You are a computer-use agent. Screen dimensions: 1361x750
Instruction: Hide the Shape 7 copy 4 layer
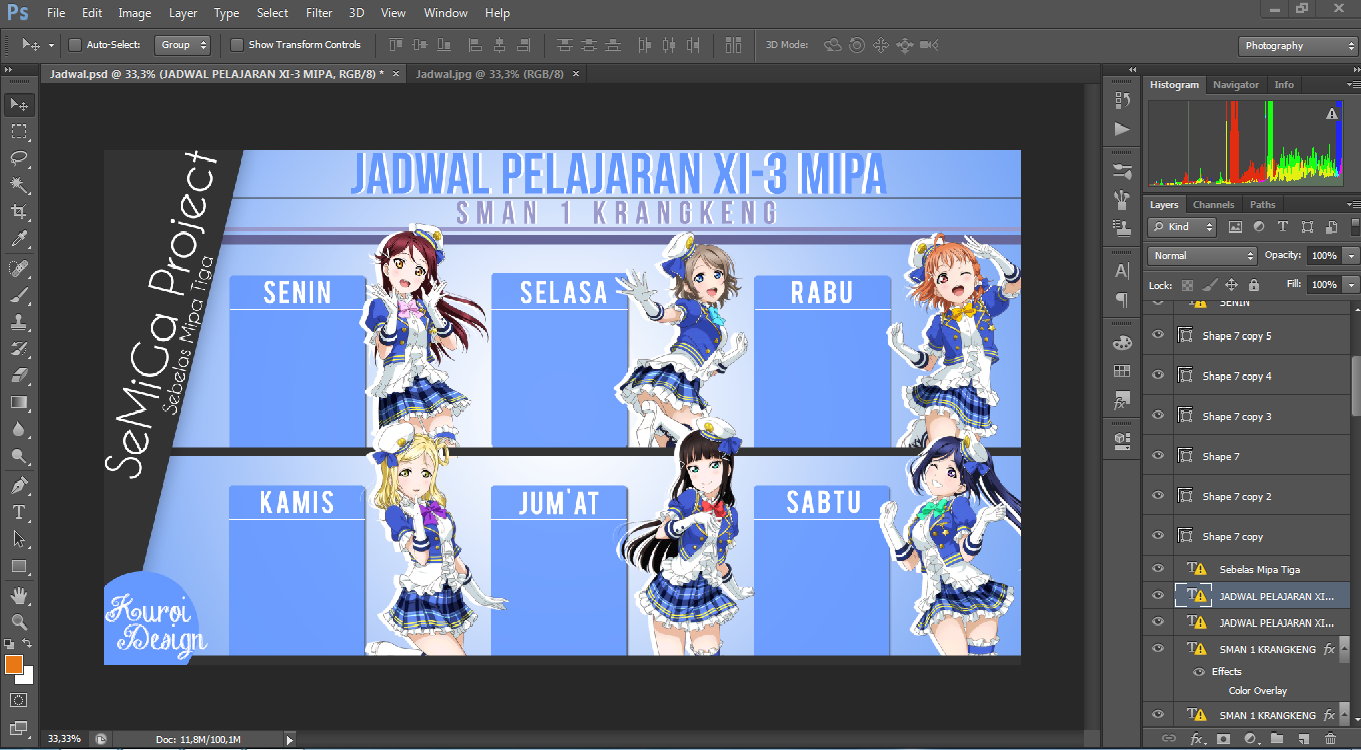click(1158, 375)
